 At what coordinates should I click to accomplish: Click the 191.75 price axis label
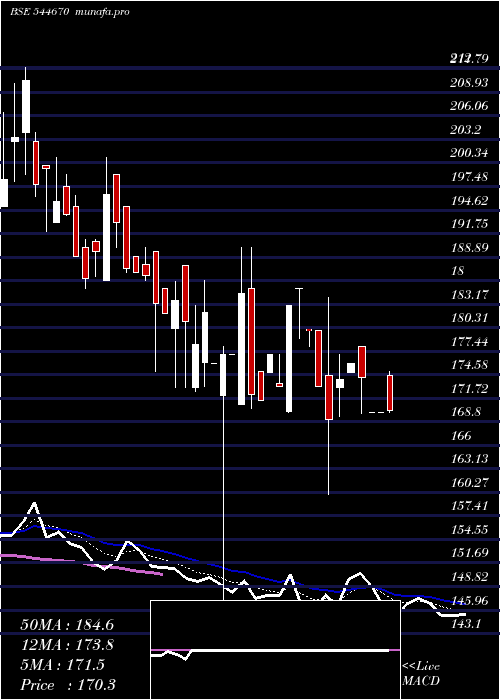tap(469, 224)
